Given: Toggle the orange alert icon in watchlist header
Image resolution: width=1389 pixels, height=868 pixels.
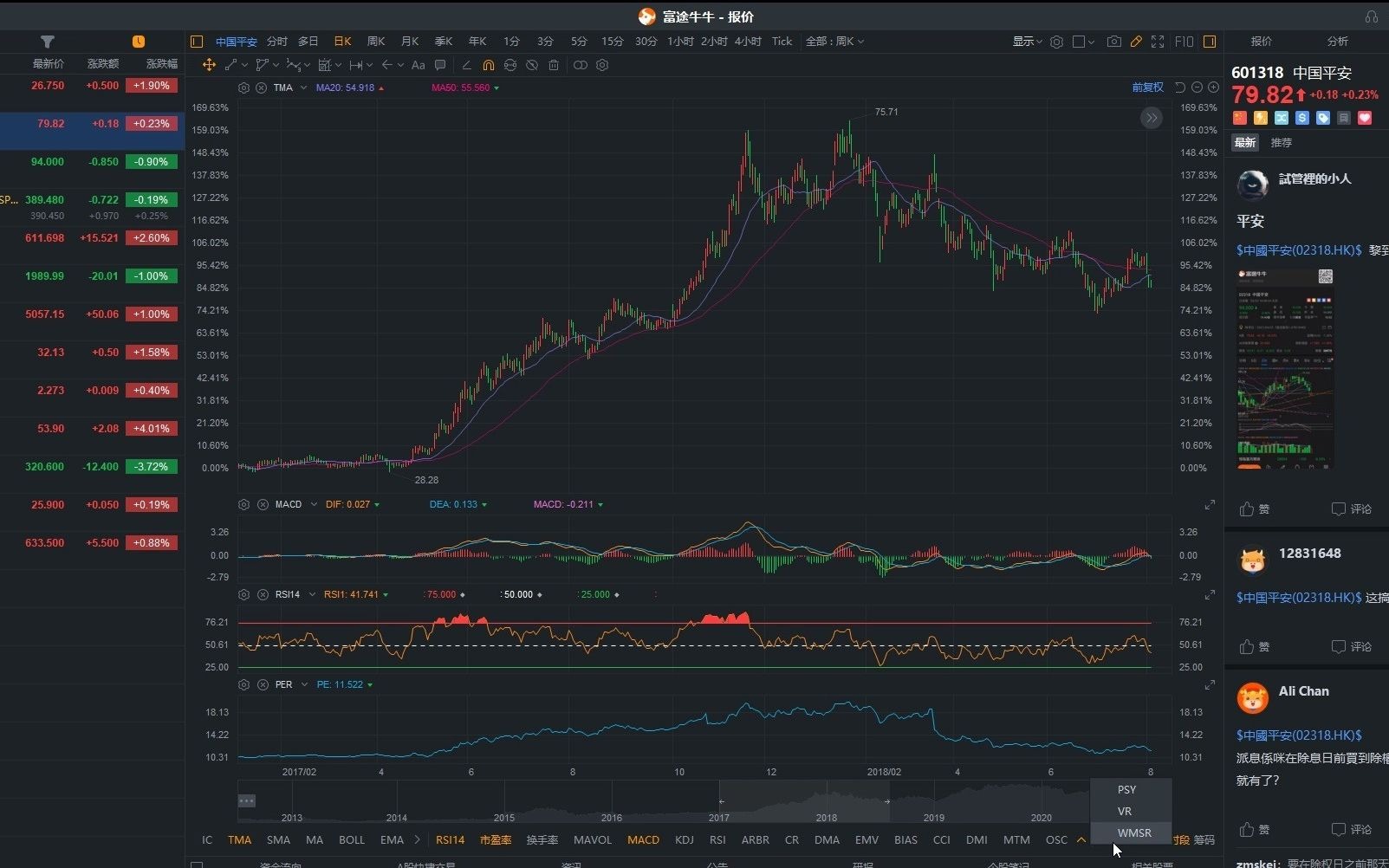Looking at the screenshot, I should (x=139, y=41).
